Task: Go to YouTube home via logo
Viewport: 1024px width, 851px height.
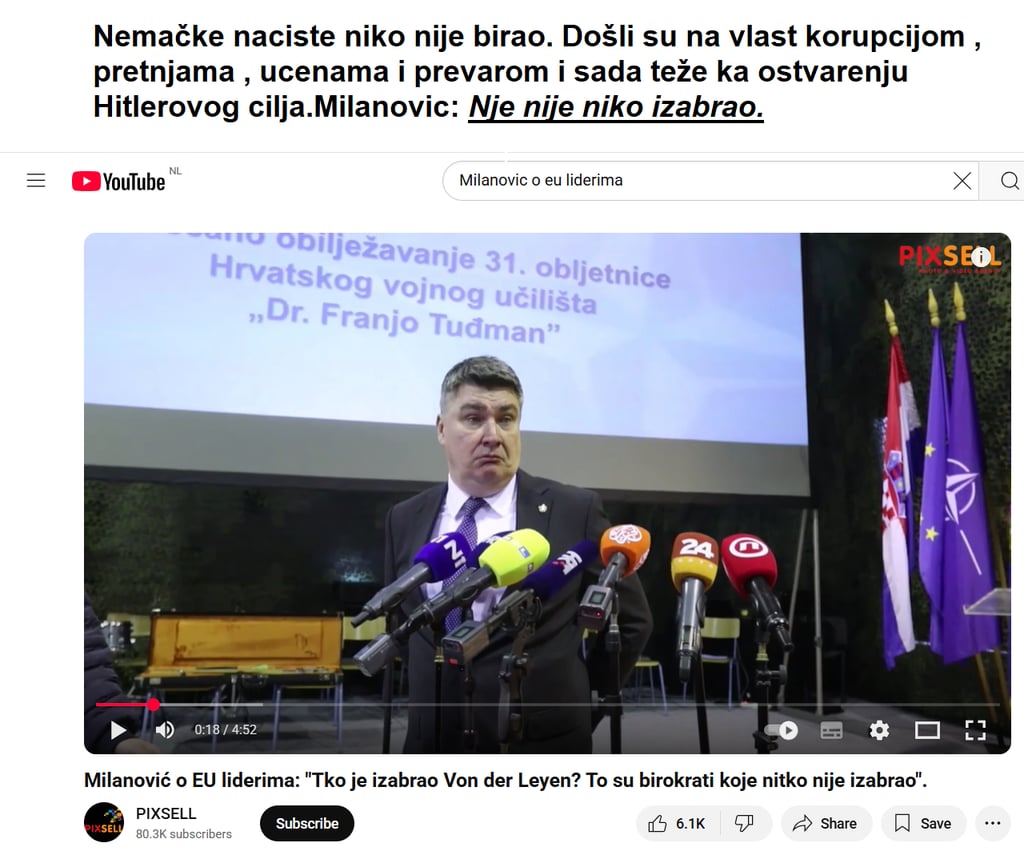Action: coord(119,181)
